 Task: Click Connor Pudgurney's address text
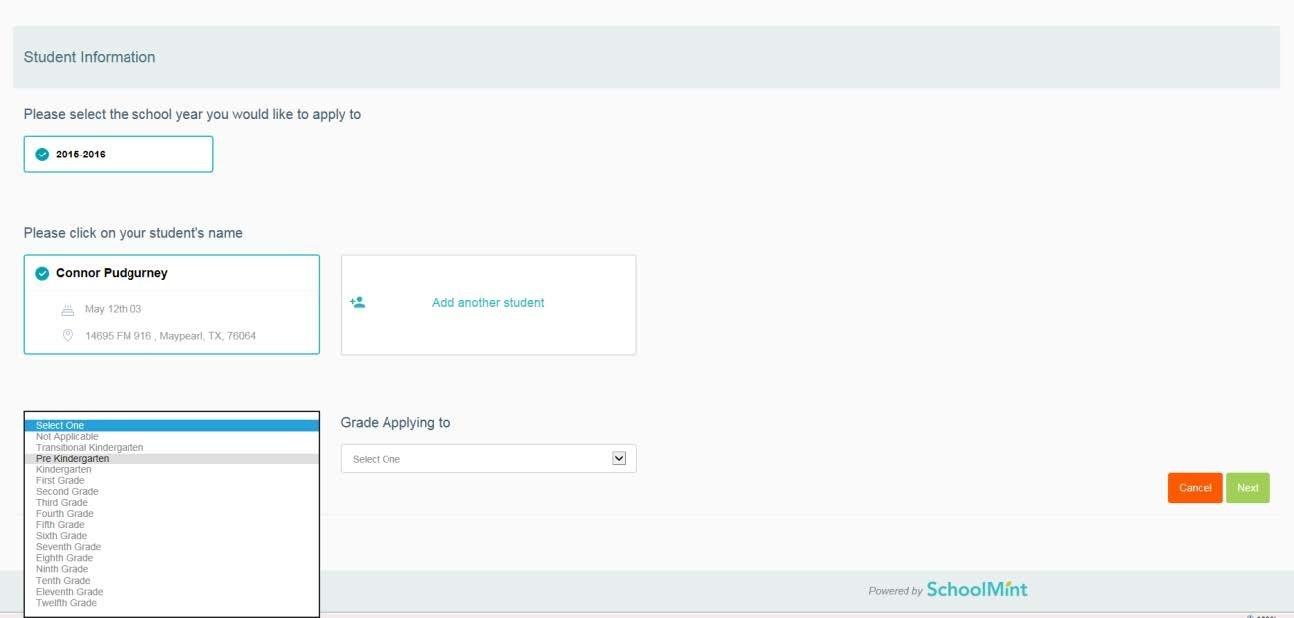click(170, 335)
